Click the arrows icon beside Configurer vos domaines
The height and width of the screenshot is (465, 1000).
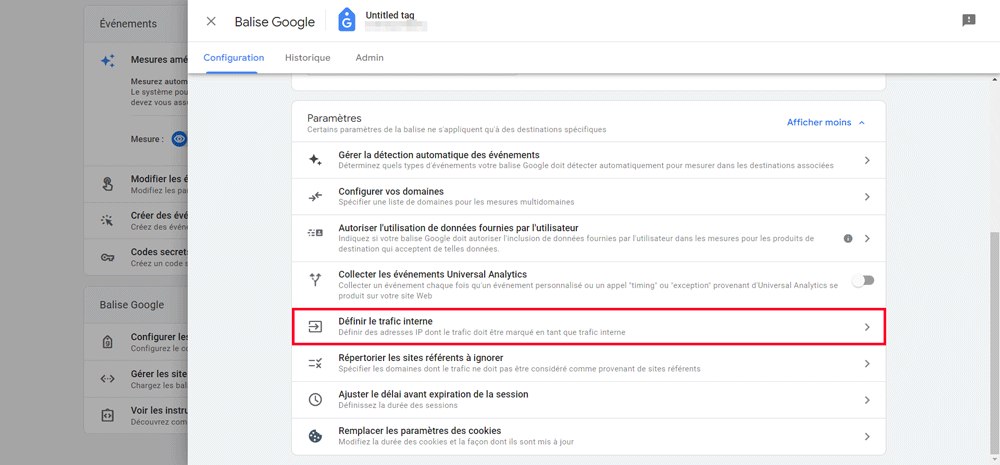coord(315,196)
